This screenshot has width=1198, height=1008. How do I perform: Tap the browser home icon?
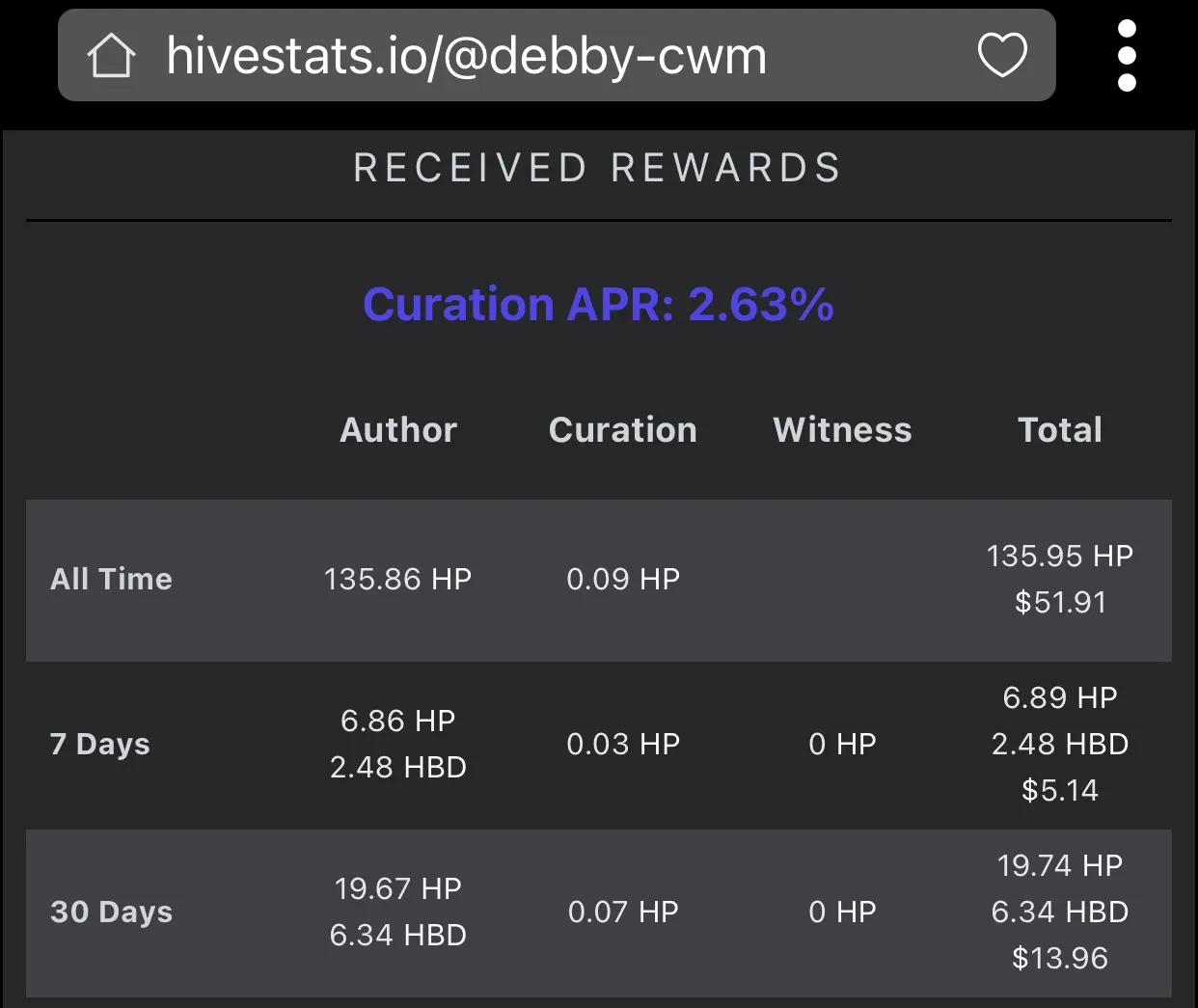pos(112,55)
